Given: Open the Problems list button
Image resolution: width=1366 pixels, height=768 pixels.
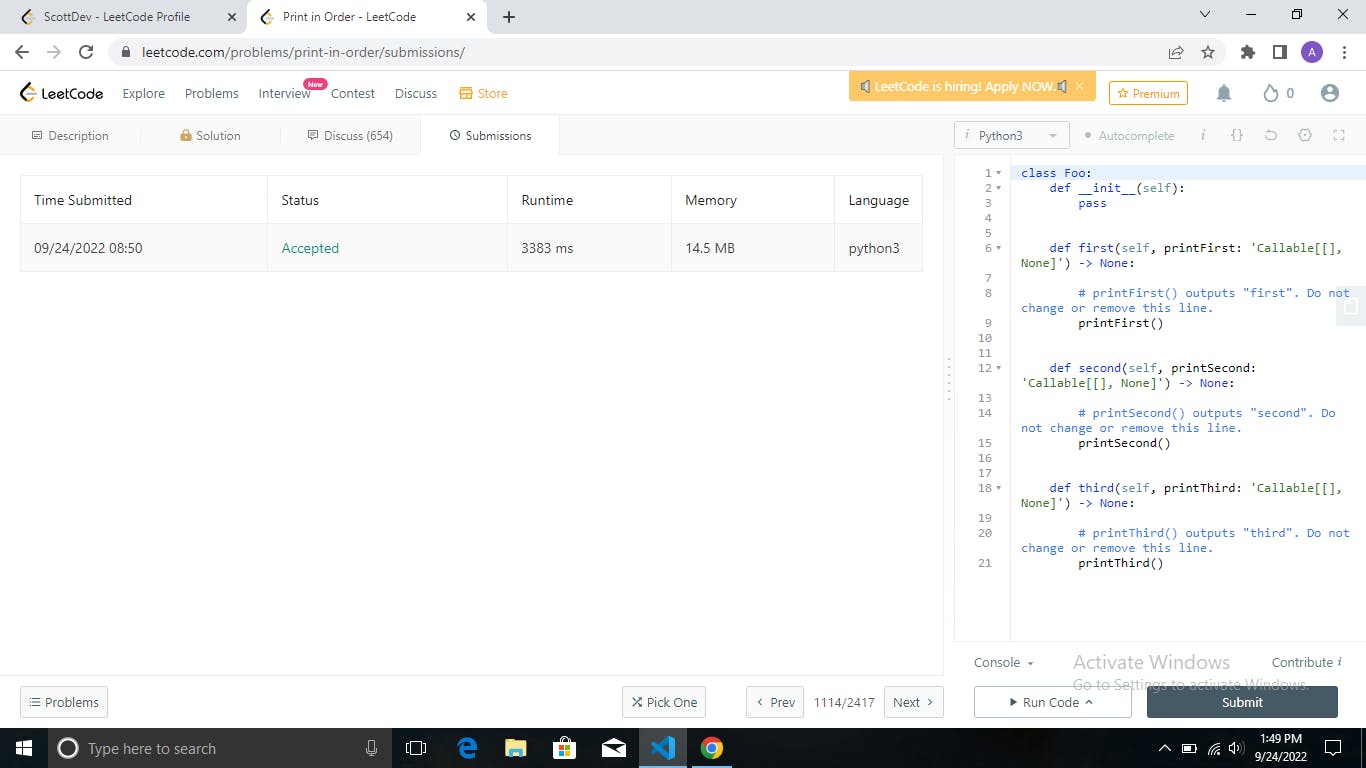Looking at the screenshot, I should click(x=64, y=702).
